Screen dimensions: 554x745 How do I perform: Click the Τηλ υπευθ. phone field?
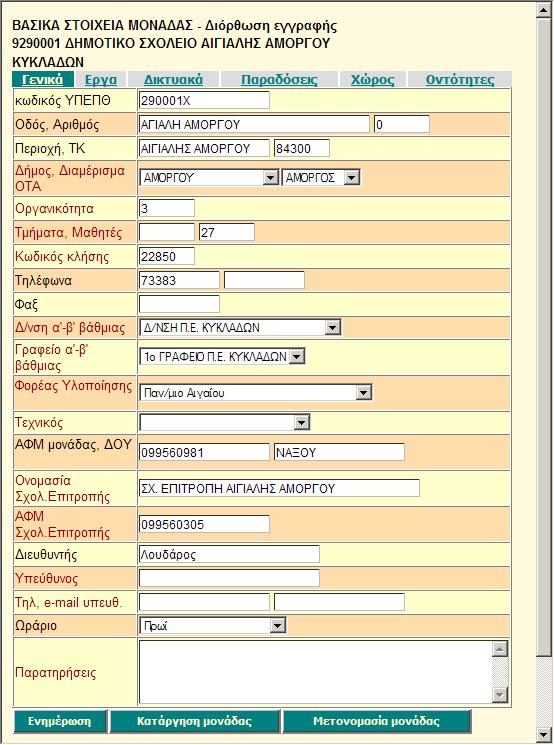coord(204,602)
